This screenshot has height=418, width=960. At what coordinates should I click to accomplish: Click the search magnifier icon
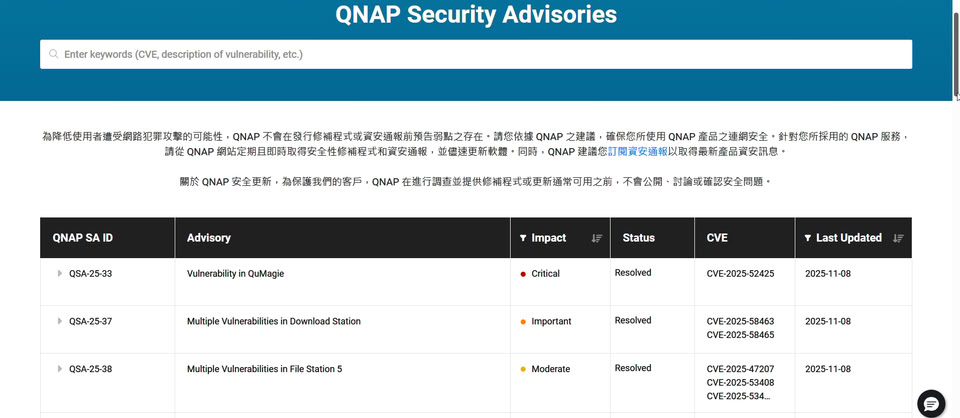click(53, 54)
